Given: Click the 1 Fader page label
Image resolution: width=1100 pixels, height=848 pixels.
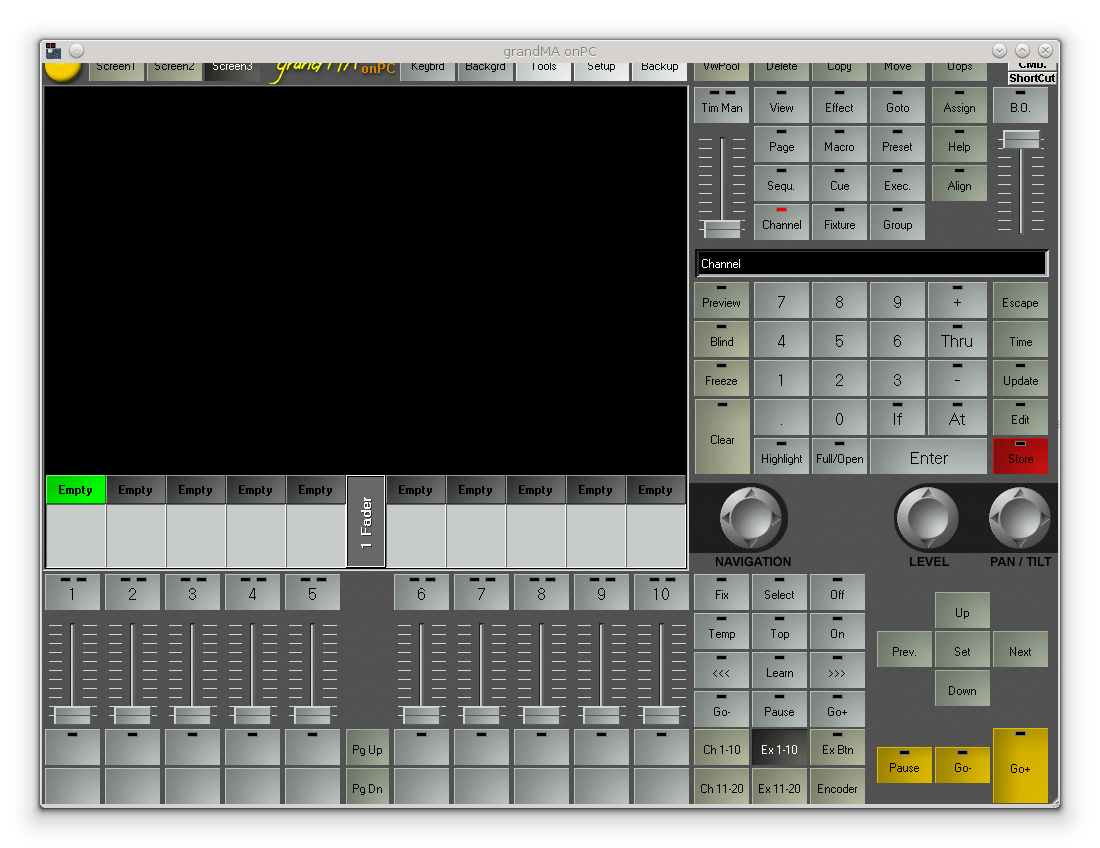Looking at the screenshot, I should (x=365, y=521).
